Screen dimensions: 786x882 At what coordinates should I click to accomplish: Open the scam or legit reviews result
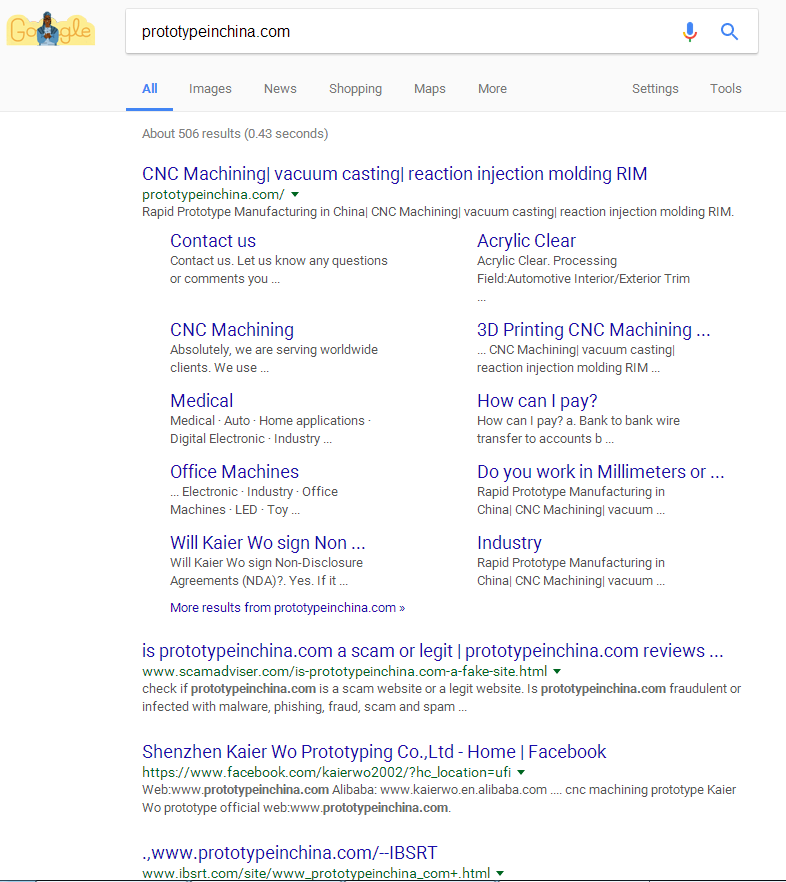(433, 651)
